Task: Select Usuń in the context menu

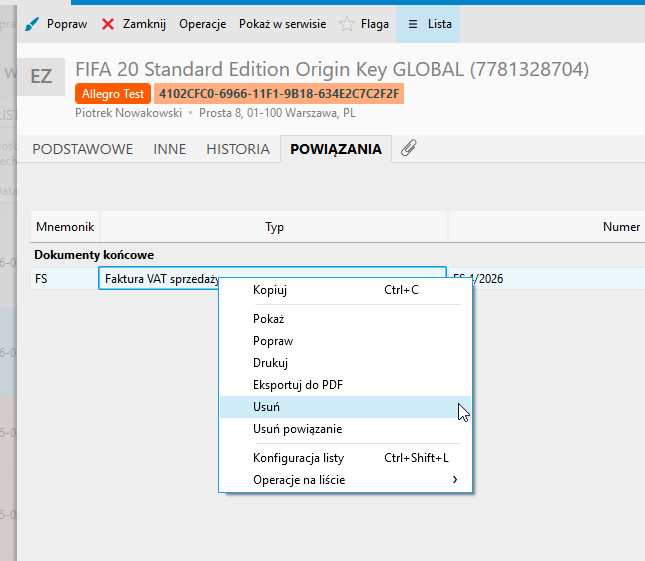Action: [x=345, y=407]
